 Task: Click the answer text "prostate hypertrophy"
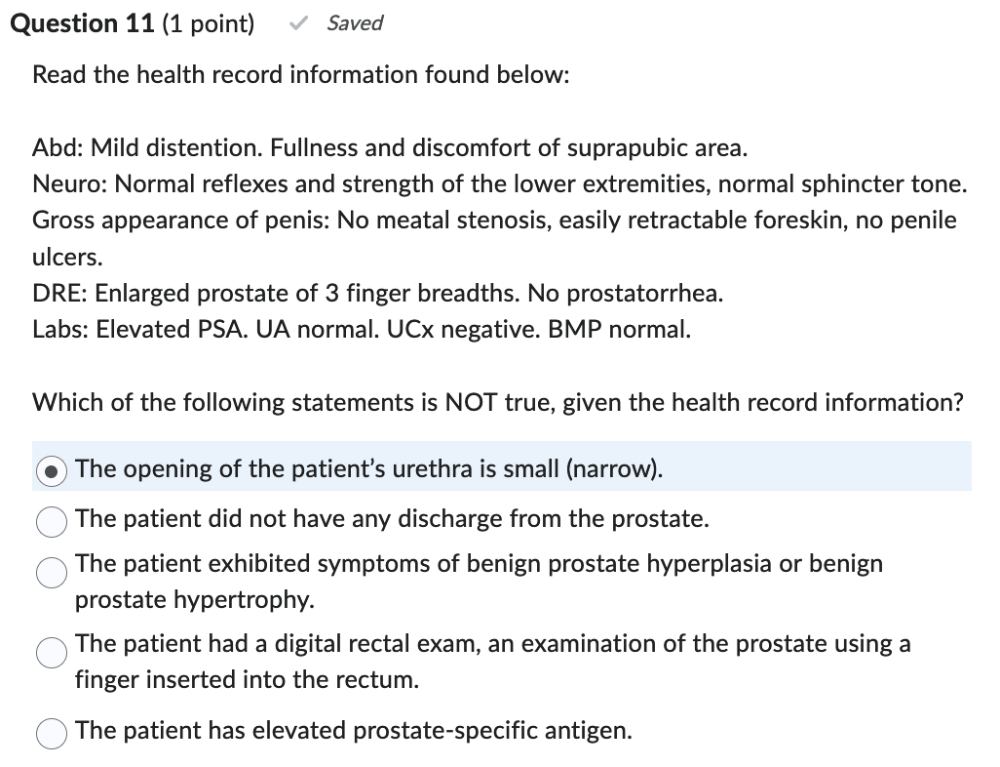coord(195,600)
